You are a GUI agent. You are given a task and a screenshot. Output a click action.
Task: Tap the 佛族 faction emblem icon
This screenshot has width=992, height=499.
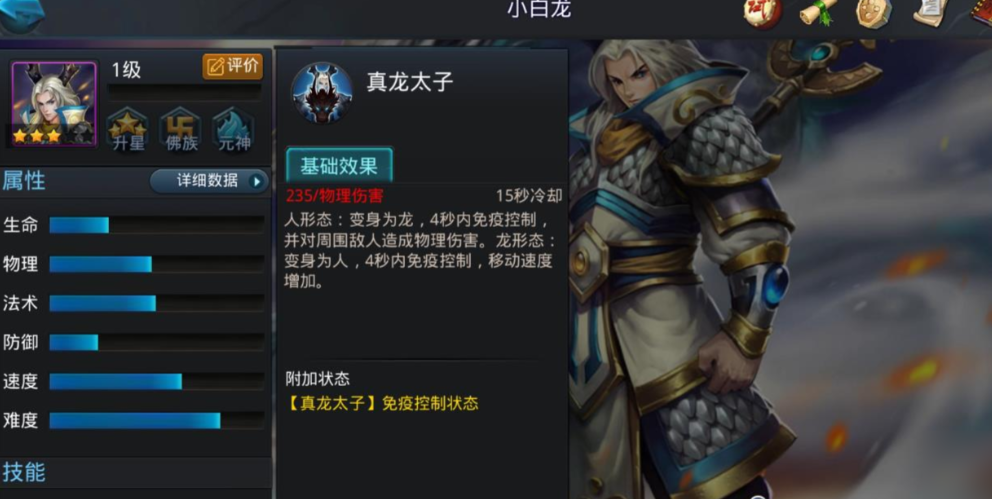coord(182,130)
